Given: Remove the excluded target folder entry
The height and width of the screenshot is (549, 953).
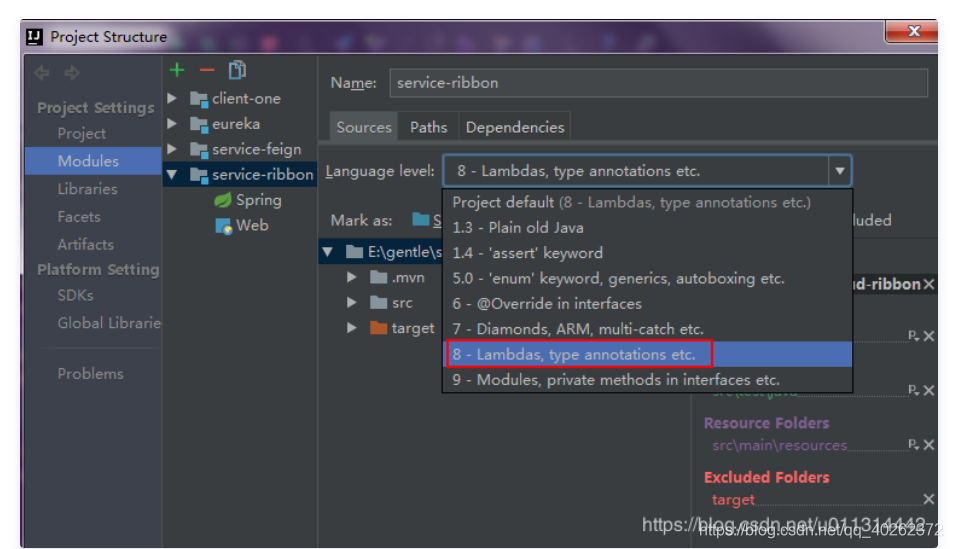Looking at the screenshot, I should point(929,499).
